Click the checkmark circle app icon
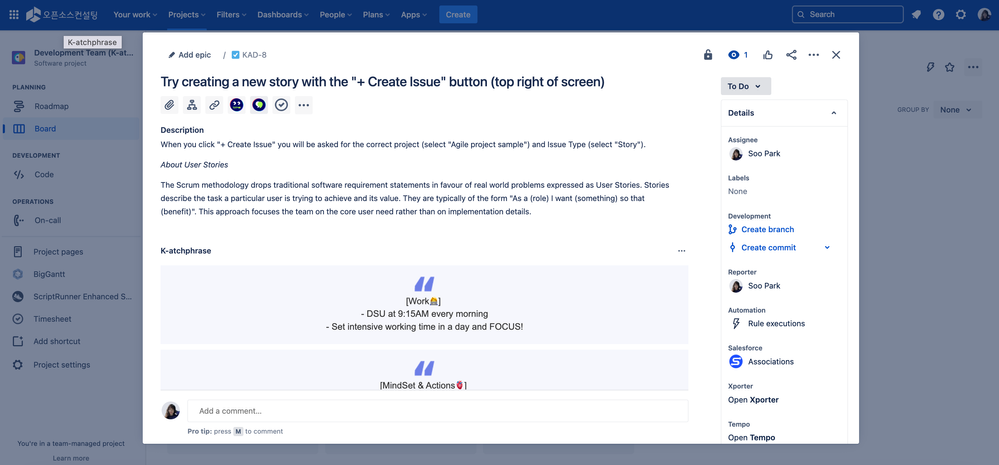Image resolution: width=999 pixels, height=465 pixels. (x=281, y=105)
